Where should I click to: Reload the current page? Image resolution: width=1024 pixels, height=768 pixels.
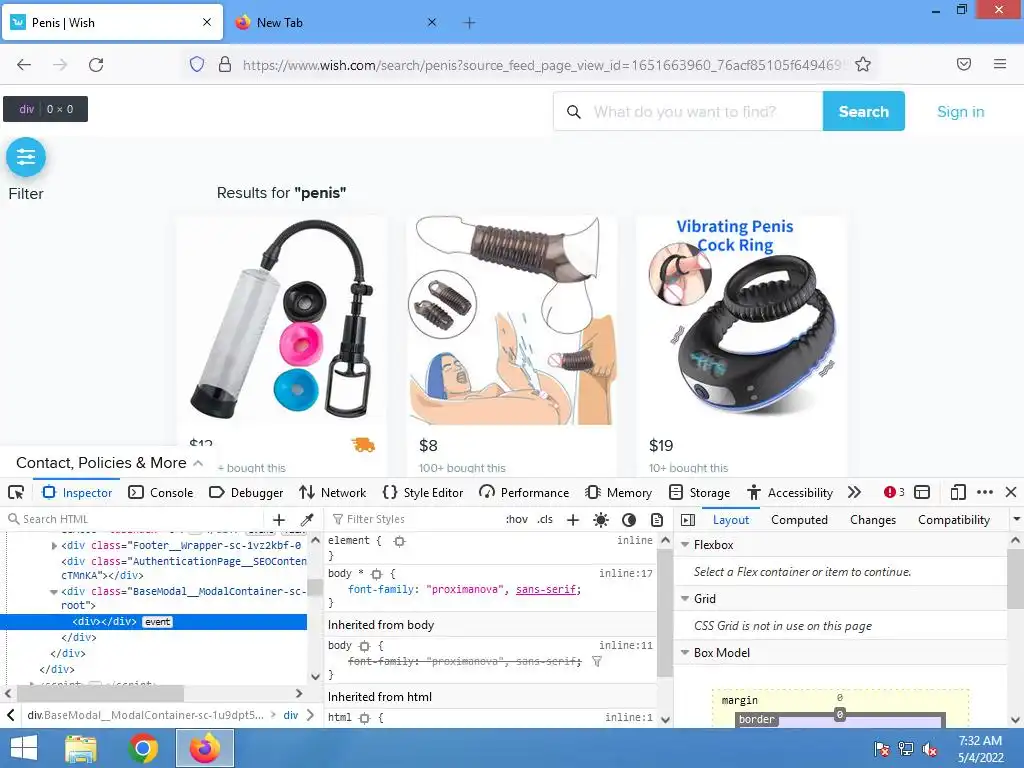[x=96, y=64]
